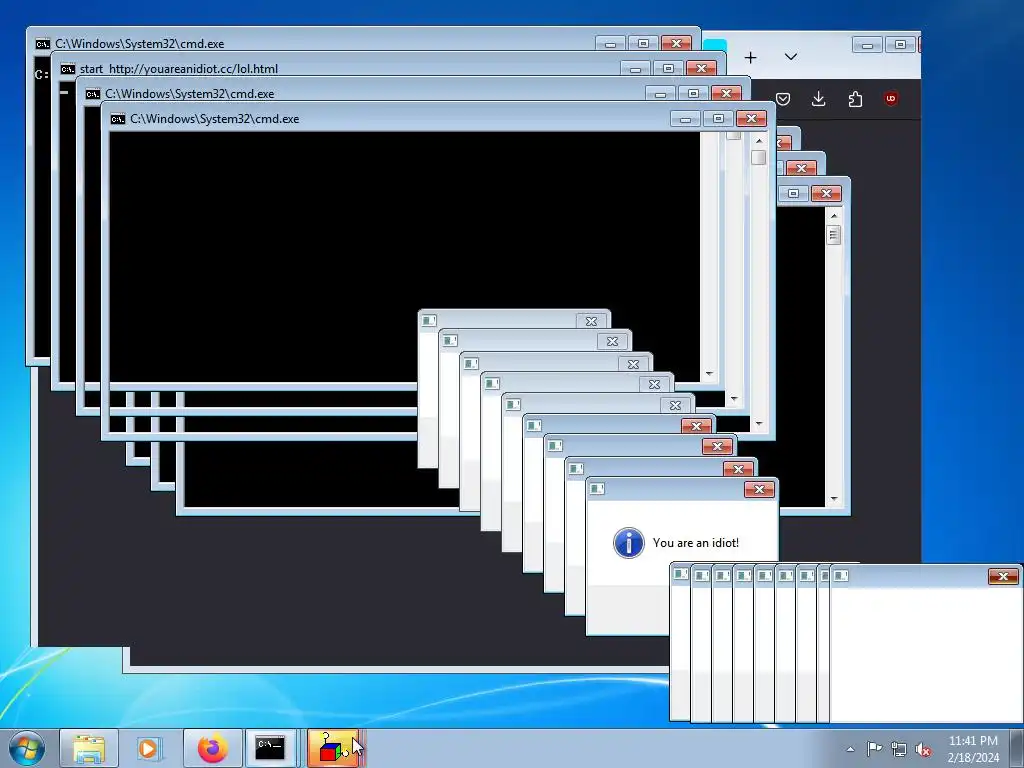
Task: Switch to Firefox via taskbar icon
Action: (x=212, y=748)
